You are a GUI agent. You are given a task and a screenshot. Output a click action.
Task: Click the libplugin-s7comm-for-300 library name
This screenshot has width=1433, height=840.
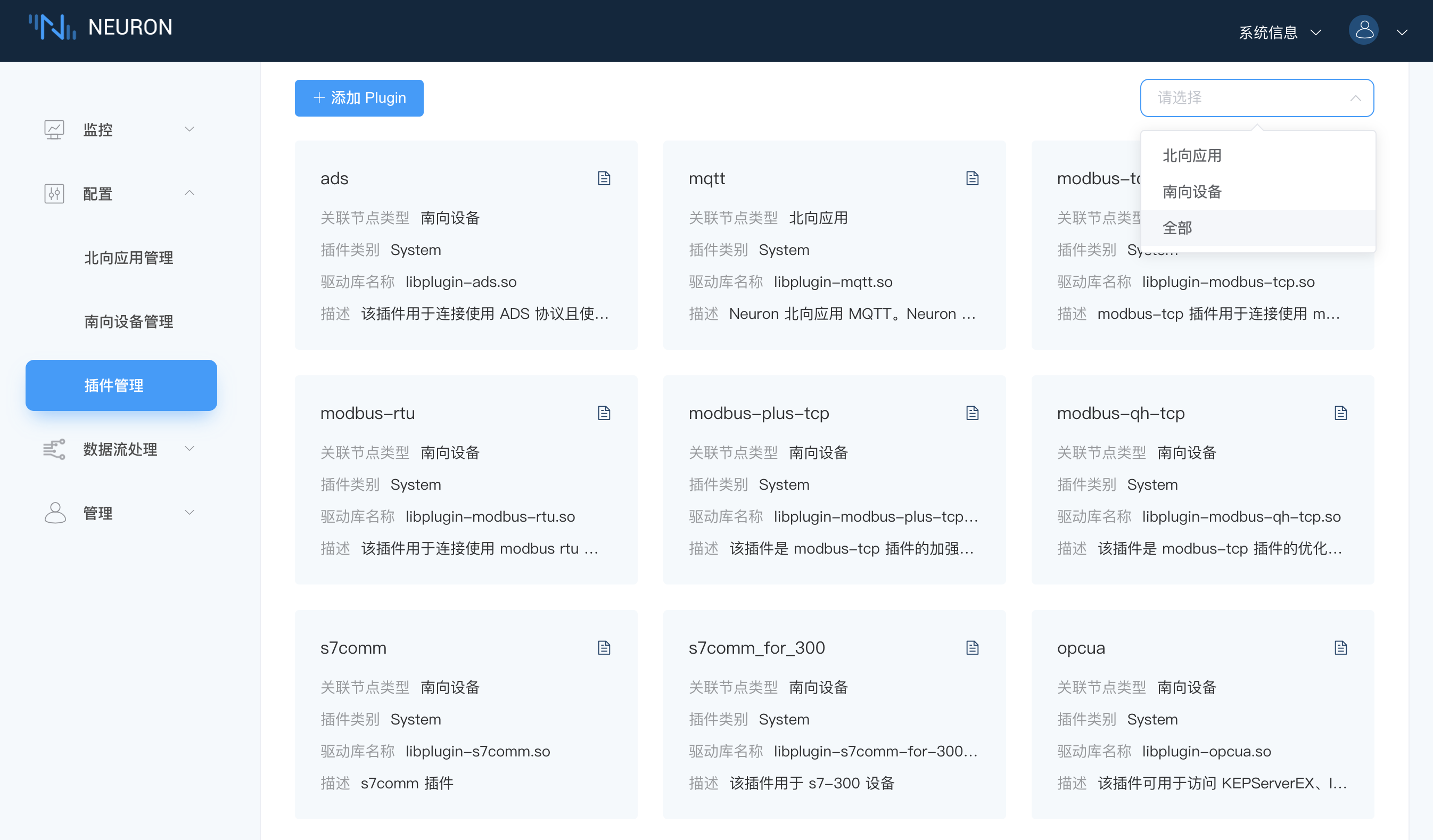pyautogui.click(x=876, y=752)
